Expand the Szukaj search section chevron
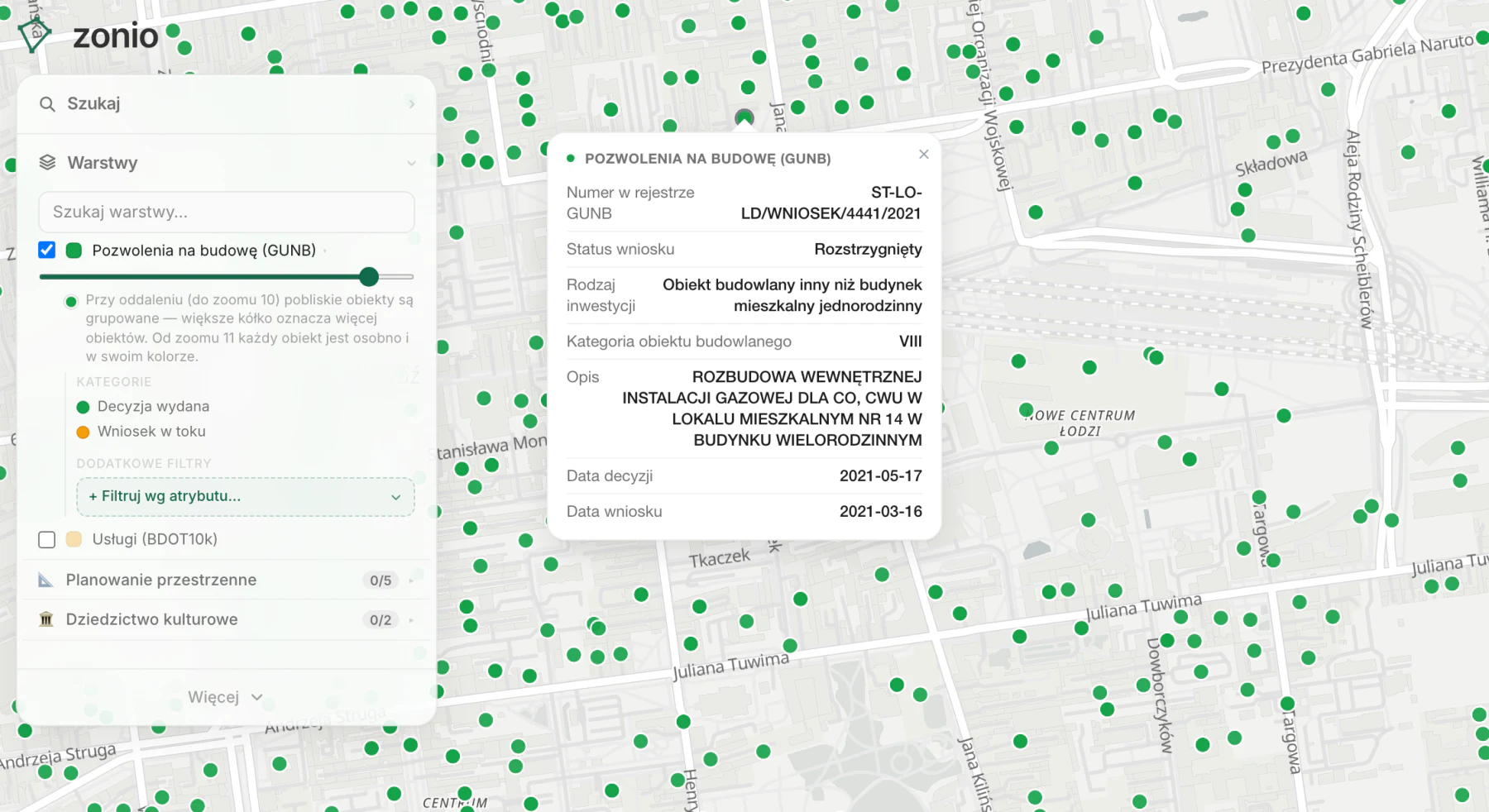1489x812 pixels. [x=411, y=104]
